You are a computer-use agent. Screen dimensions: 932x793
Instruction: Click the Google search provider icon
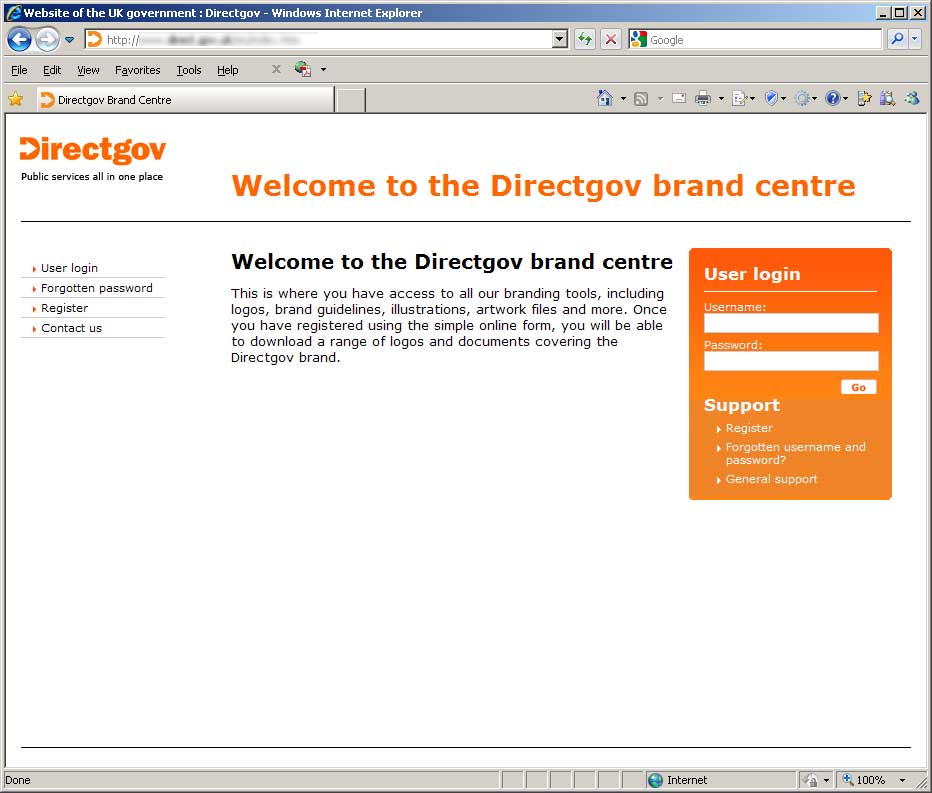[x=638, y=39]
